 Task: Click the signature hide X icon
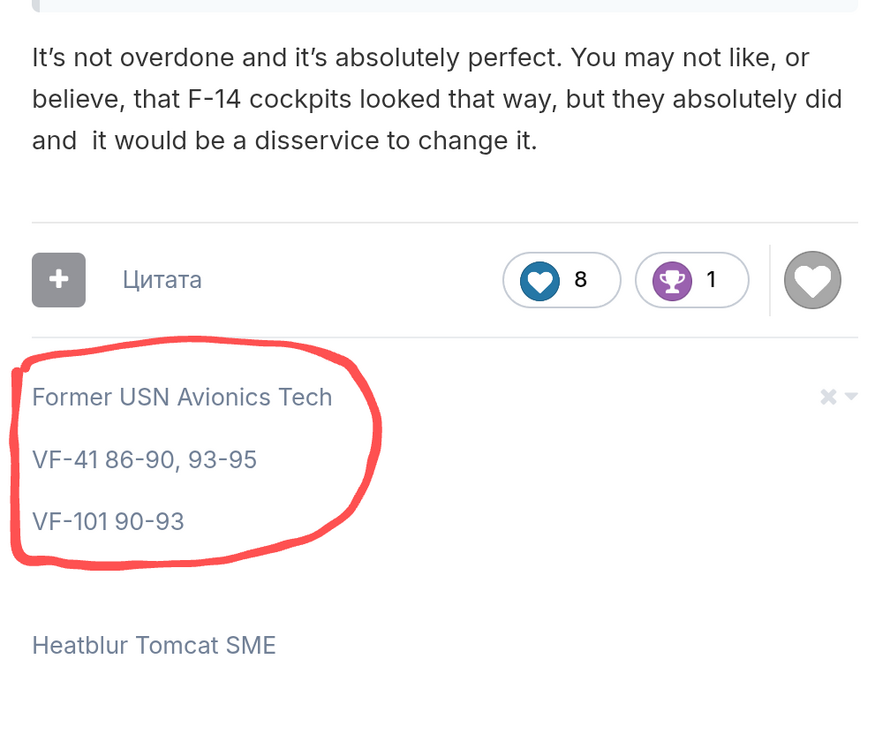click(x=827, y=397)
